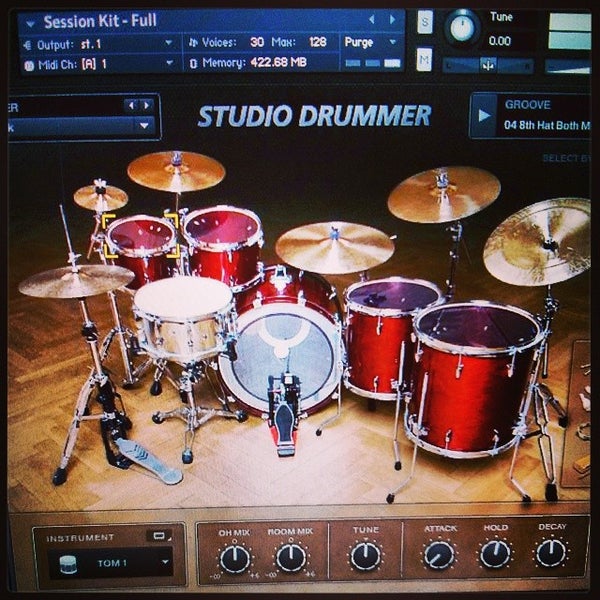
Task: Open the Purge dropdown menu
Action: tap(370, 42)
